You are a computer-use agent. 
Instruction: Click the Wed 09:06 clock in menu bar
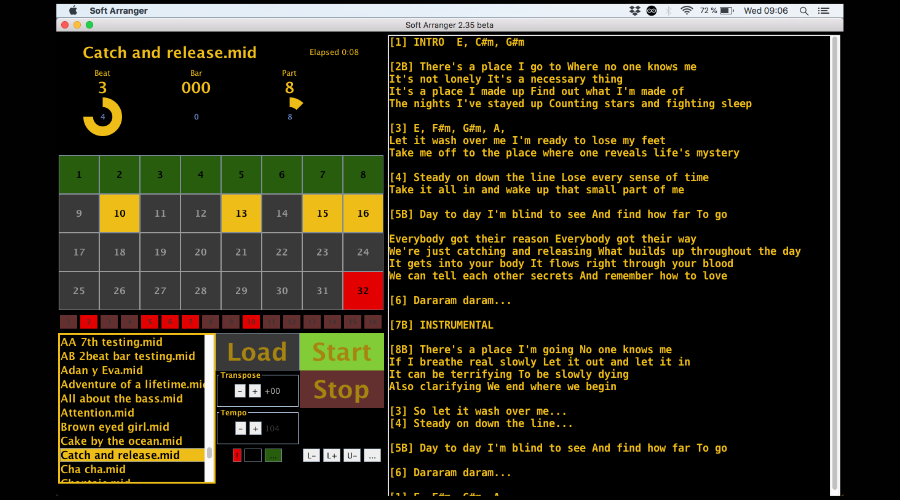(766, 10)
